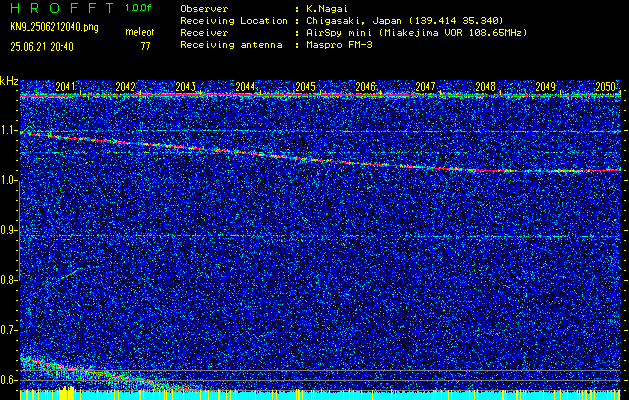The height and width of the screenshot is (400, 629).
Task: Click the 0.6 kHz axis label
Action: point(9,380)
